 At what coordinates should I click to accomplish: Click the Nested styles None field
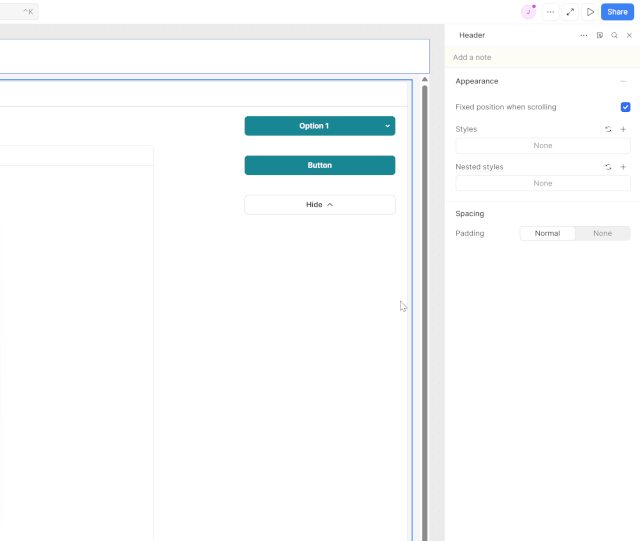coord(543,183)
